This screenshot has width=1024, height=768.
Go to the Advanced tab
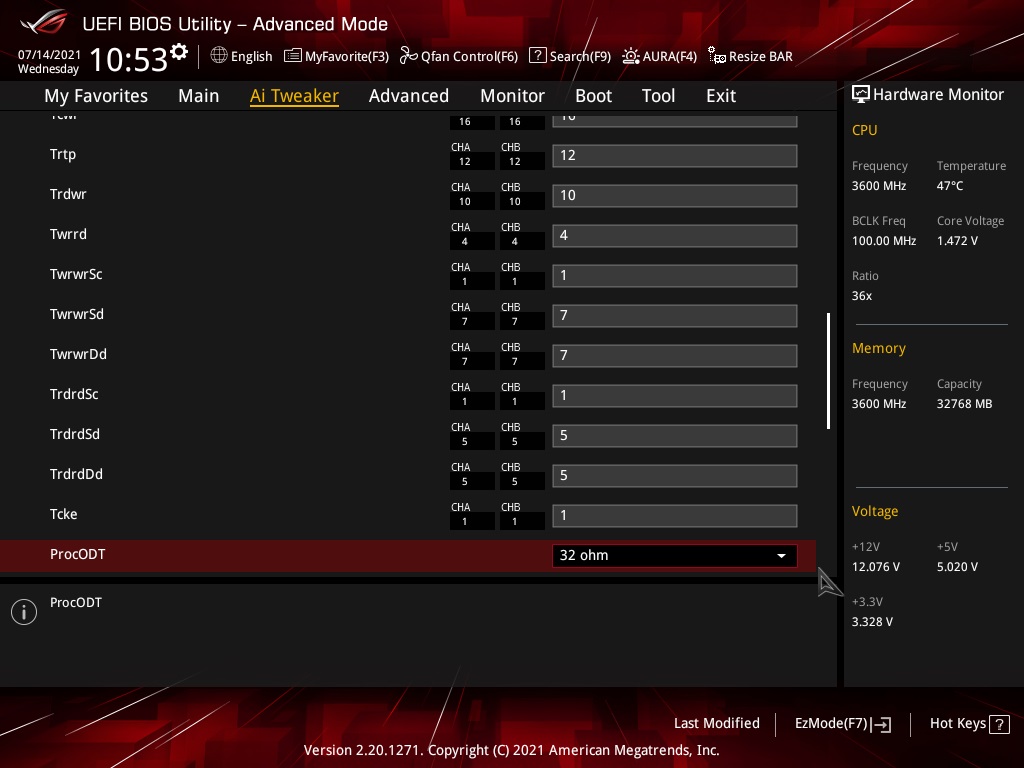[x=409, y=95]
